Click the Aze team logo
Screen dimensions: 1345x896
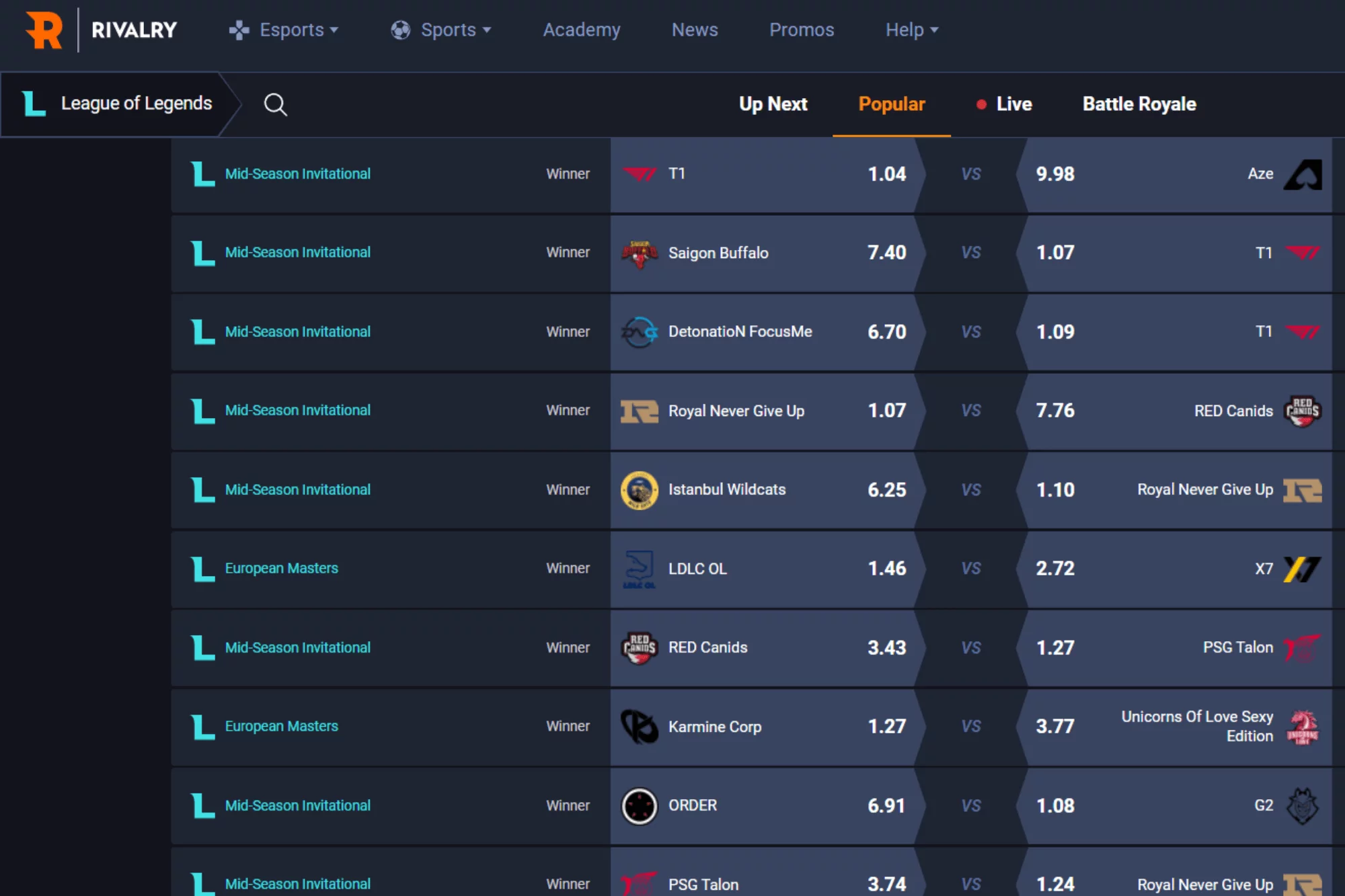point(1303,174)
